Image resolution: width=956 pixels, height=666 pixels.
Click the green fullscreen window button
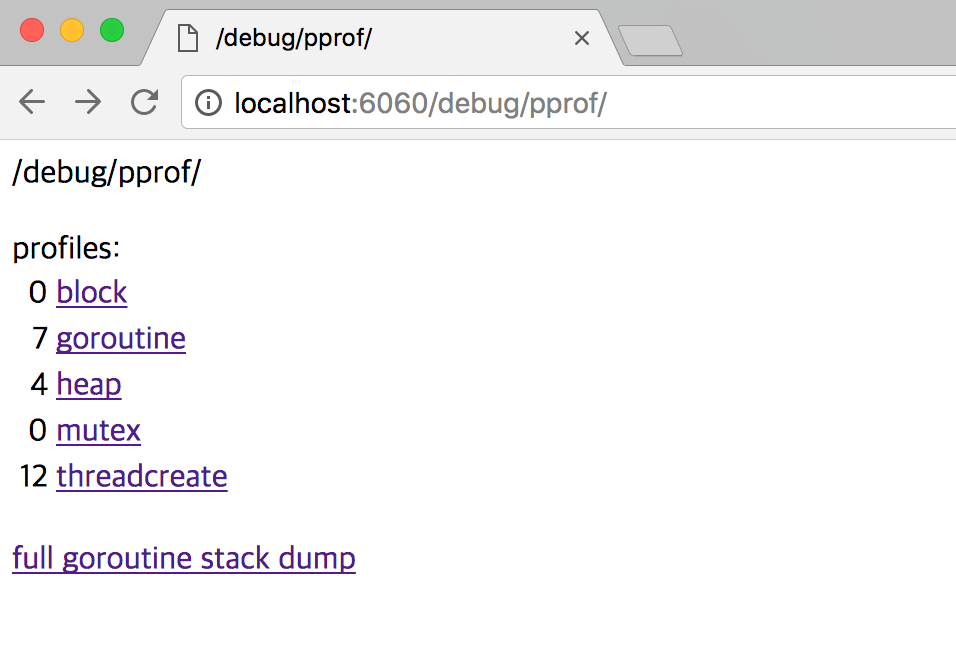(x=111, y=31)
